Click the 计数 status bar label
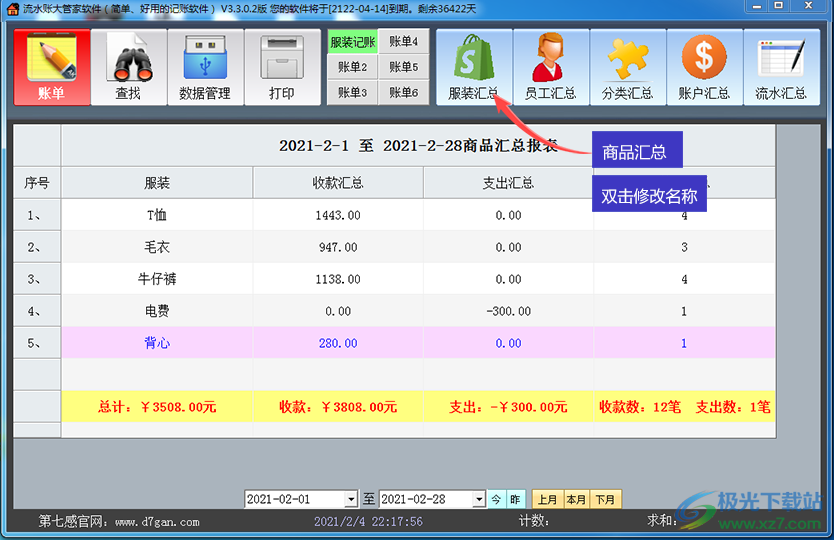The image size is (834, 540). click(x=533, y=520)
